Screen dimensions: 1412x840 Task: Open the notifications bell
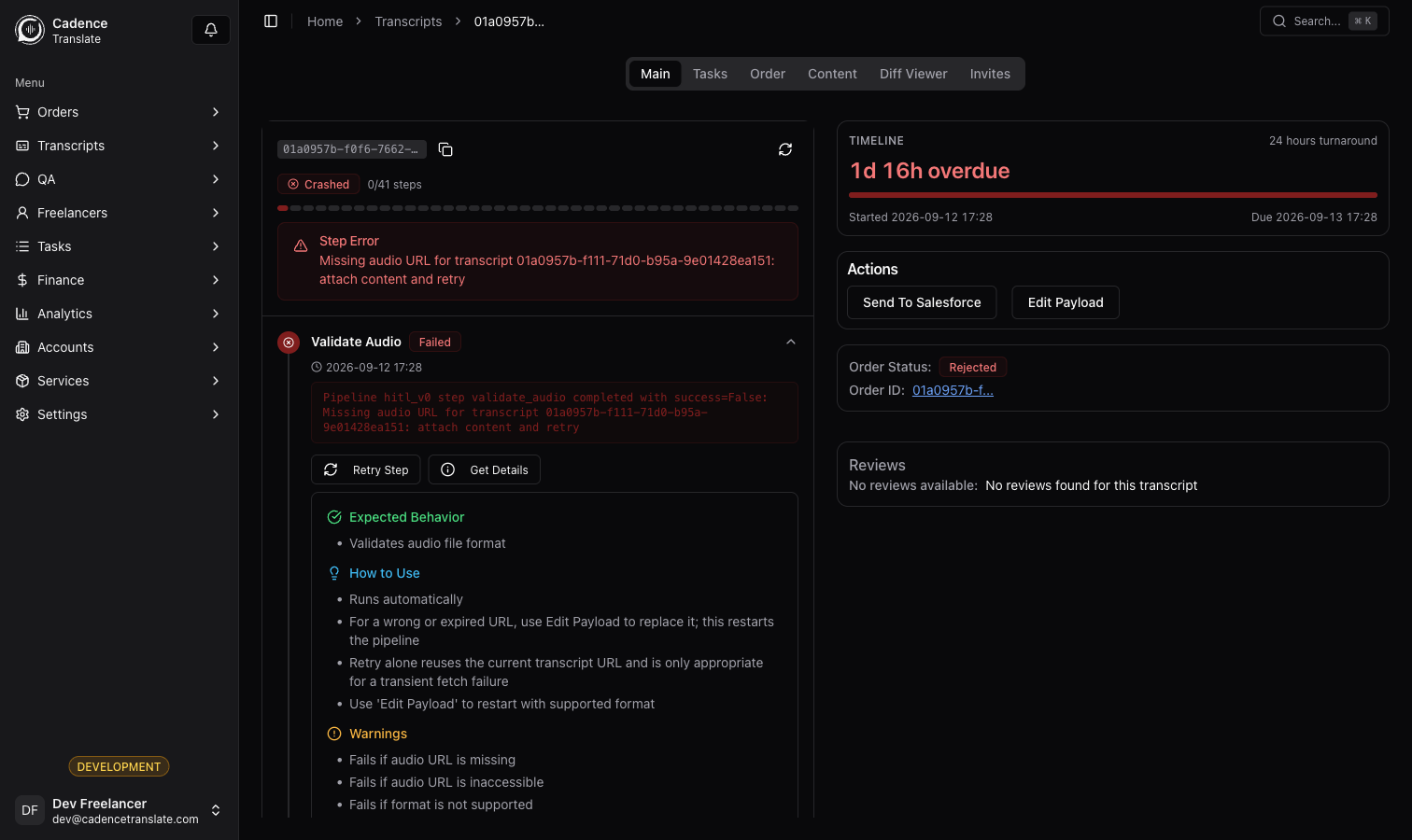[211, 30]
